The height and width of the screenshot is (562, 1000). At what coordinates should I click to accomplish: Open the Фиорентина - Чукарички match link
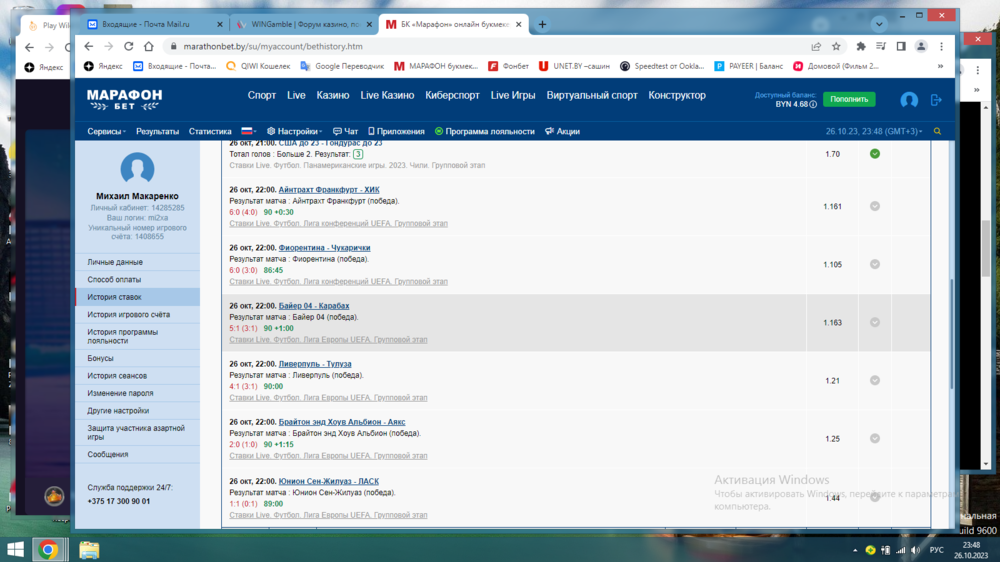point(324,248)
